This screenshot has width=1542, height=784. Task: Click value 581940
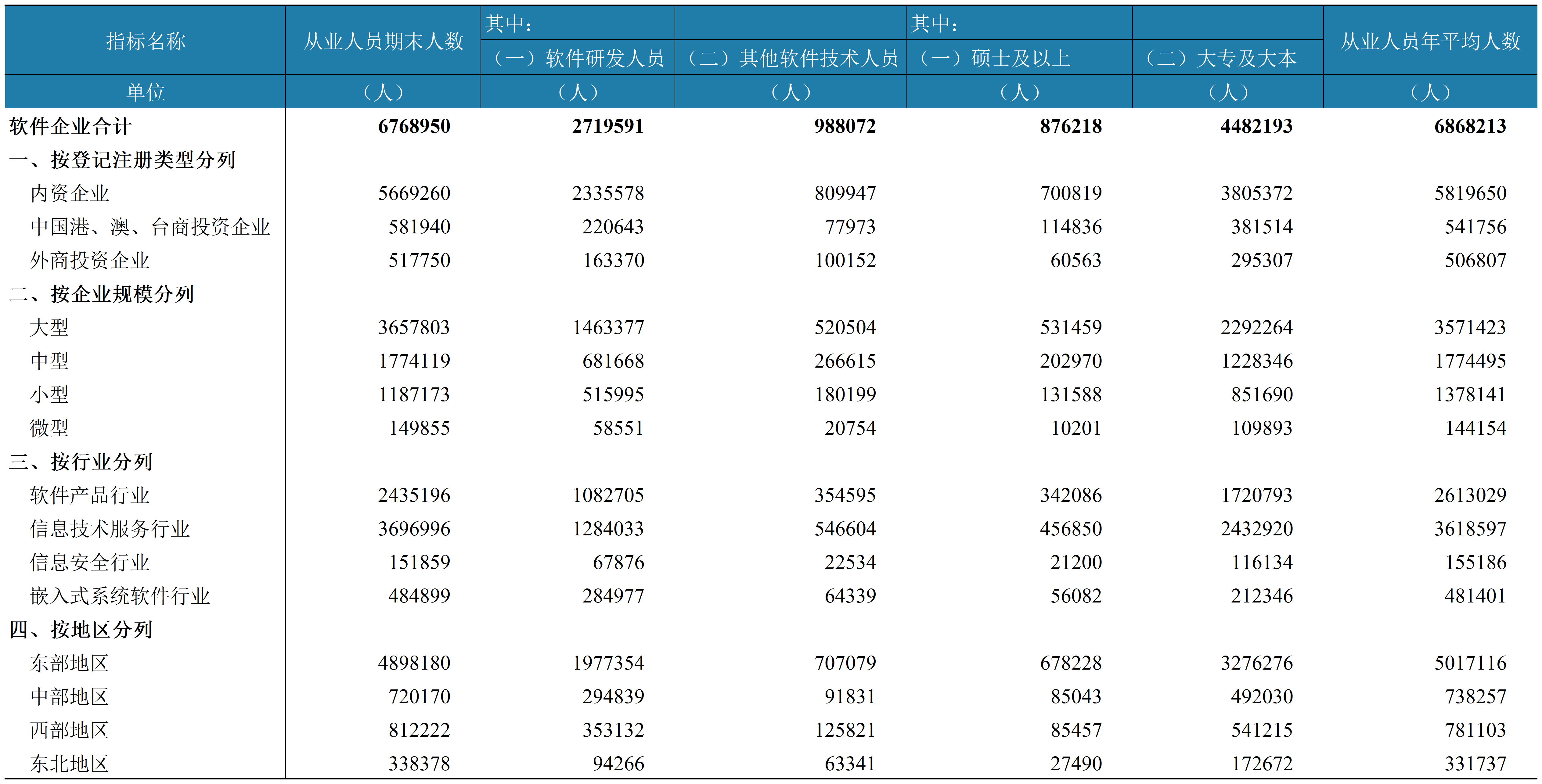pyautogui.click(x=419, y=227)
